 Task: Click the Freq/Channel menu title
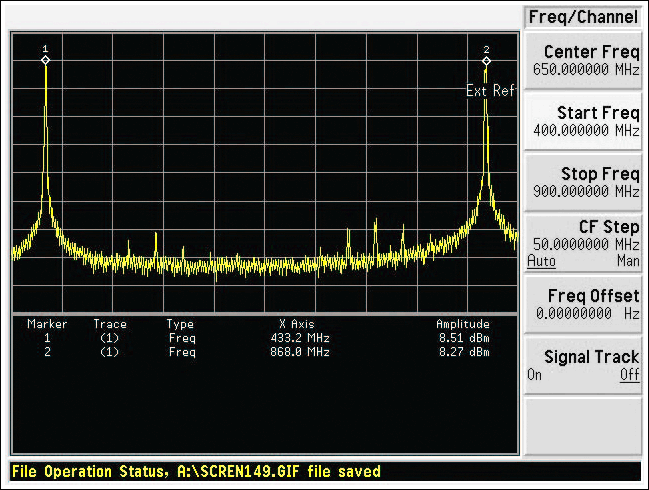coord(583,17)
